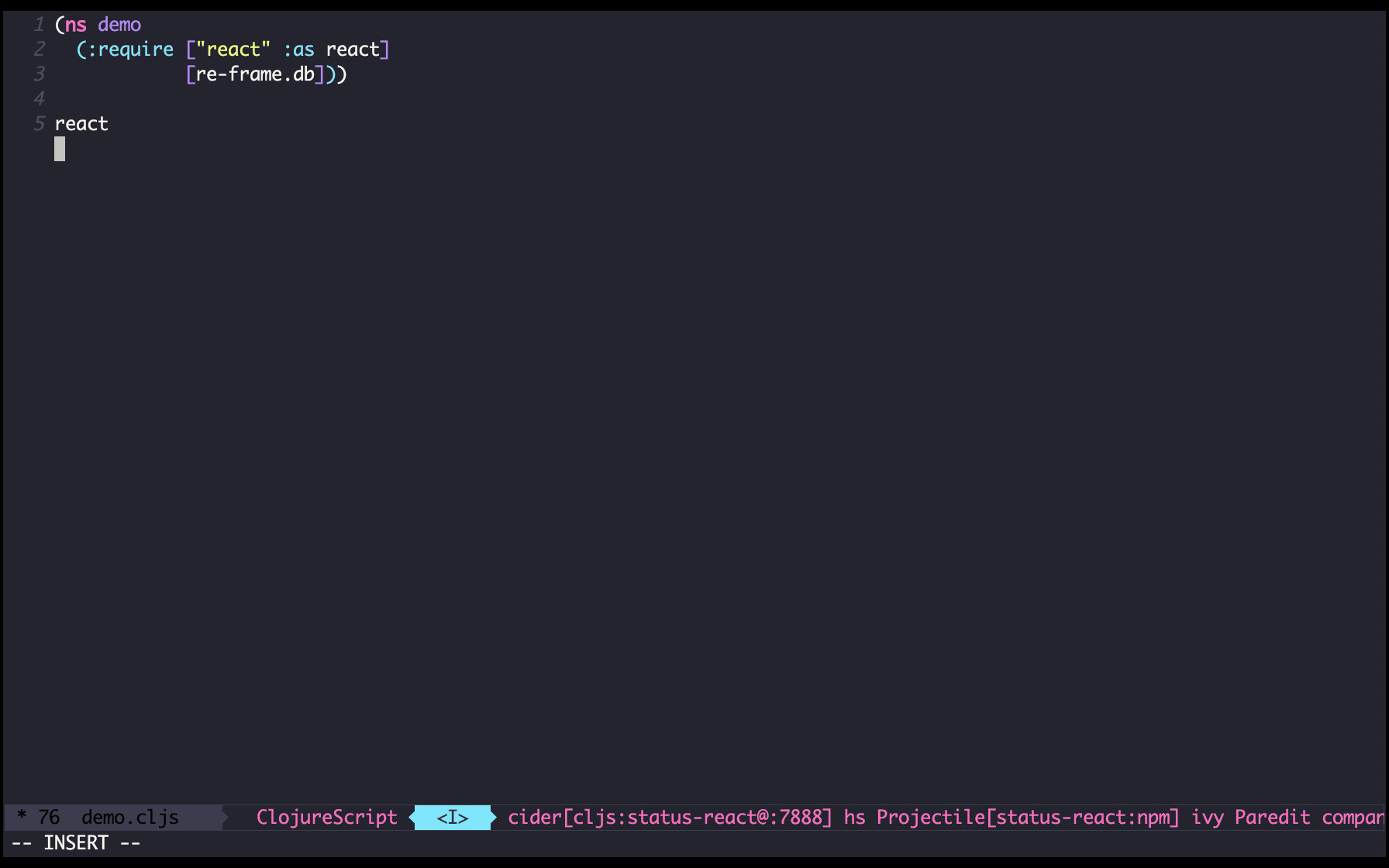This screenshot has width=1389, height=868.
Task: Open the ClojureScript major mode menu
Action: (x=326, y=818)
